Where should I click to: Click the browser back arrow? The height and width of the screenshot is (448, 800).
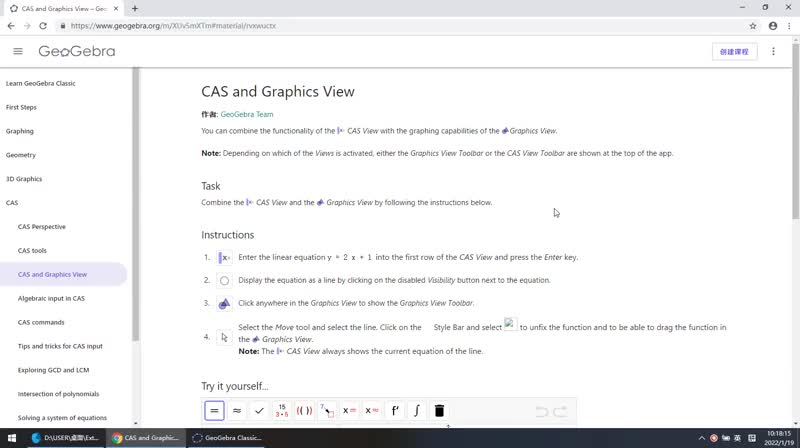(11, 26)
